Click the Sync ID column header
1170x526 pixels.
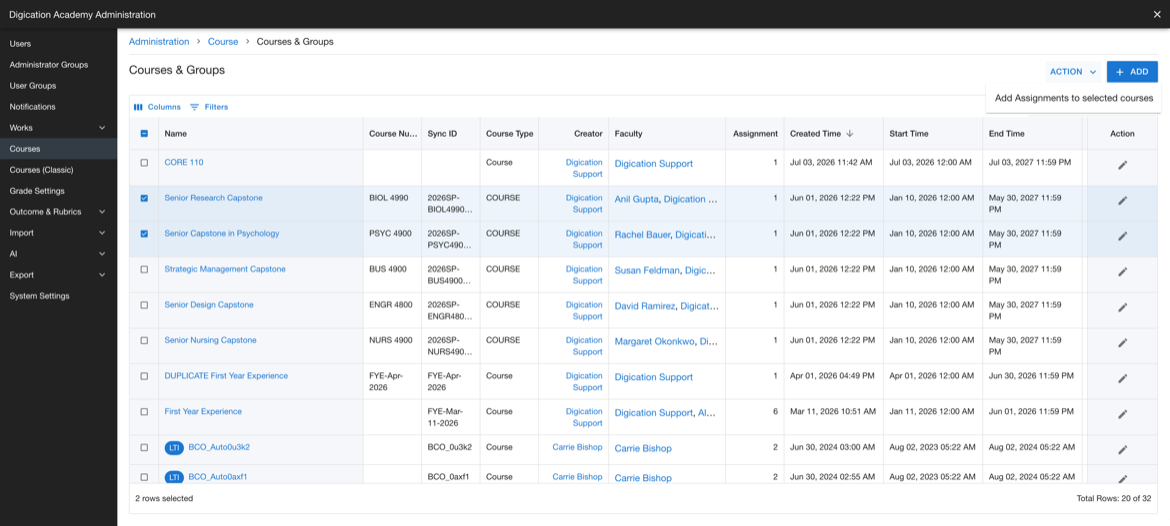pyautogui.click(x=442, y=134)
